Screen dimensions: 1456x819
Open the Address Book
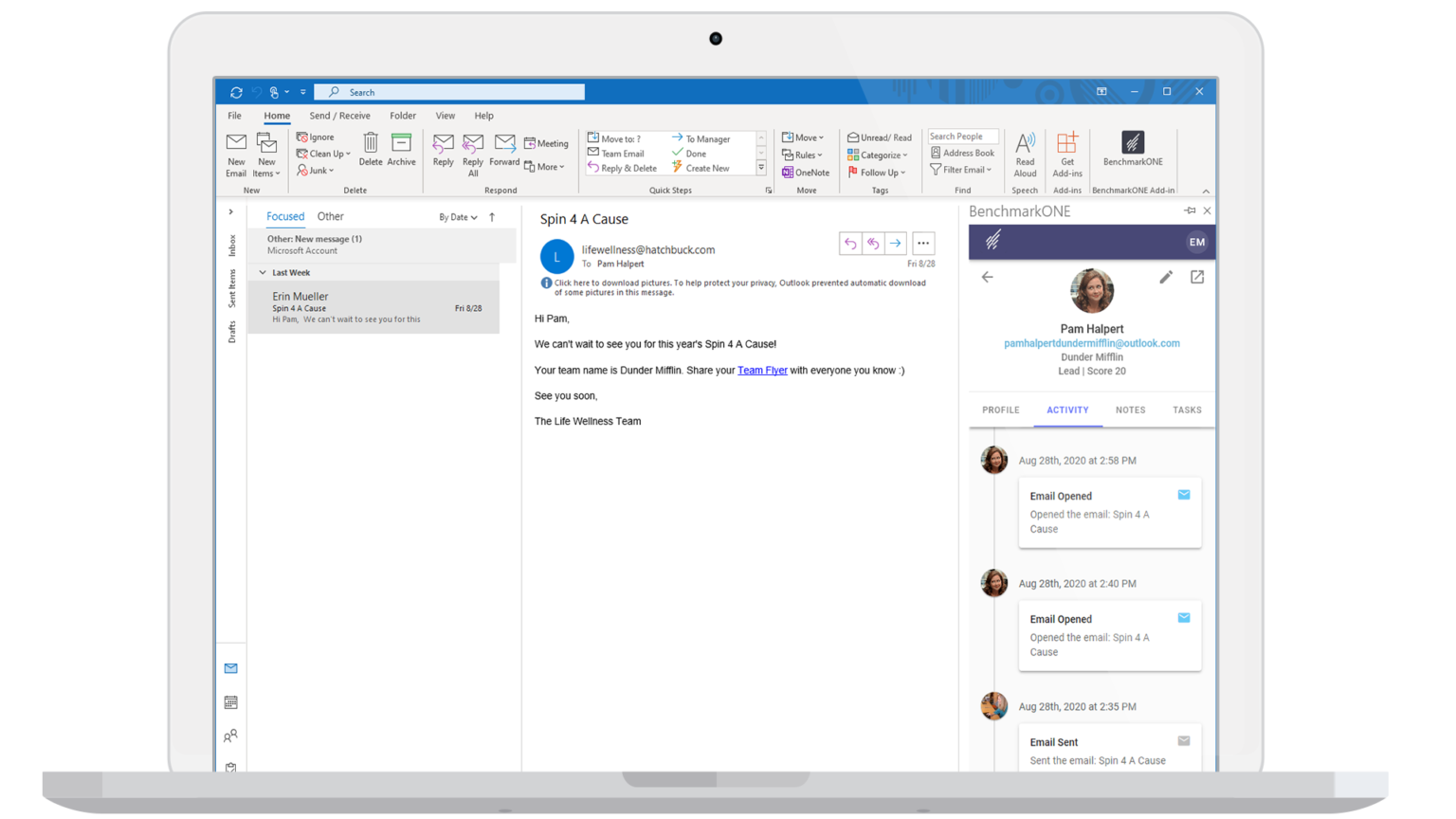coord(962,152)
